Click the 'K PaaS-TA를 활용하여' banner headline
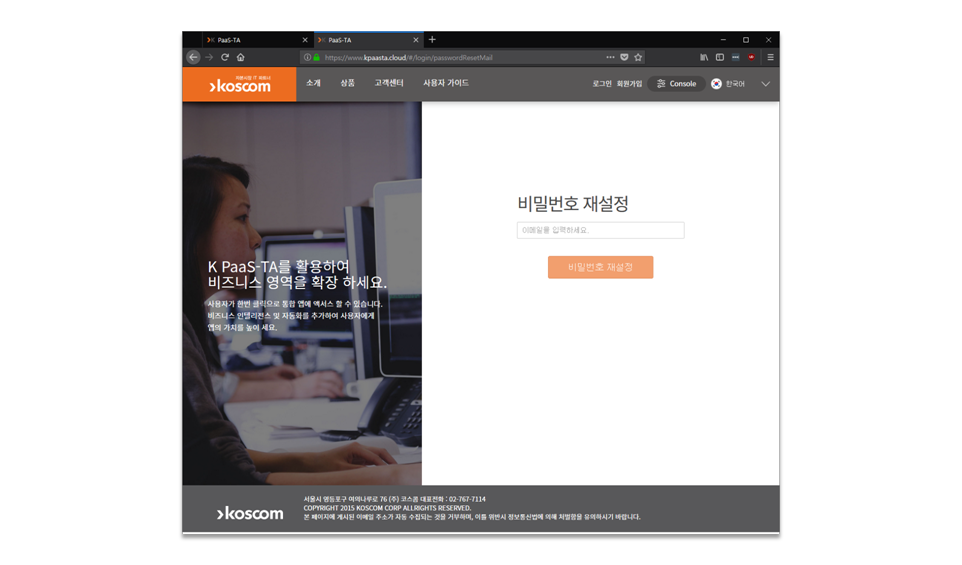Image resolution: width=962 pixels, height=565 pixels. click(x=279, y=266)
